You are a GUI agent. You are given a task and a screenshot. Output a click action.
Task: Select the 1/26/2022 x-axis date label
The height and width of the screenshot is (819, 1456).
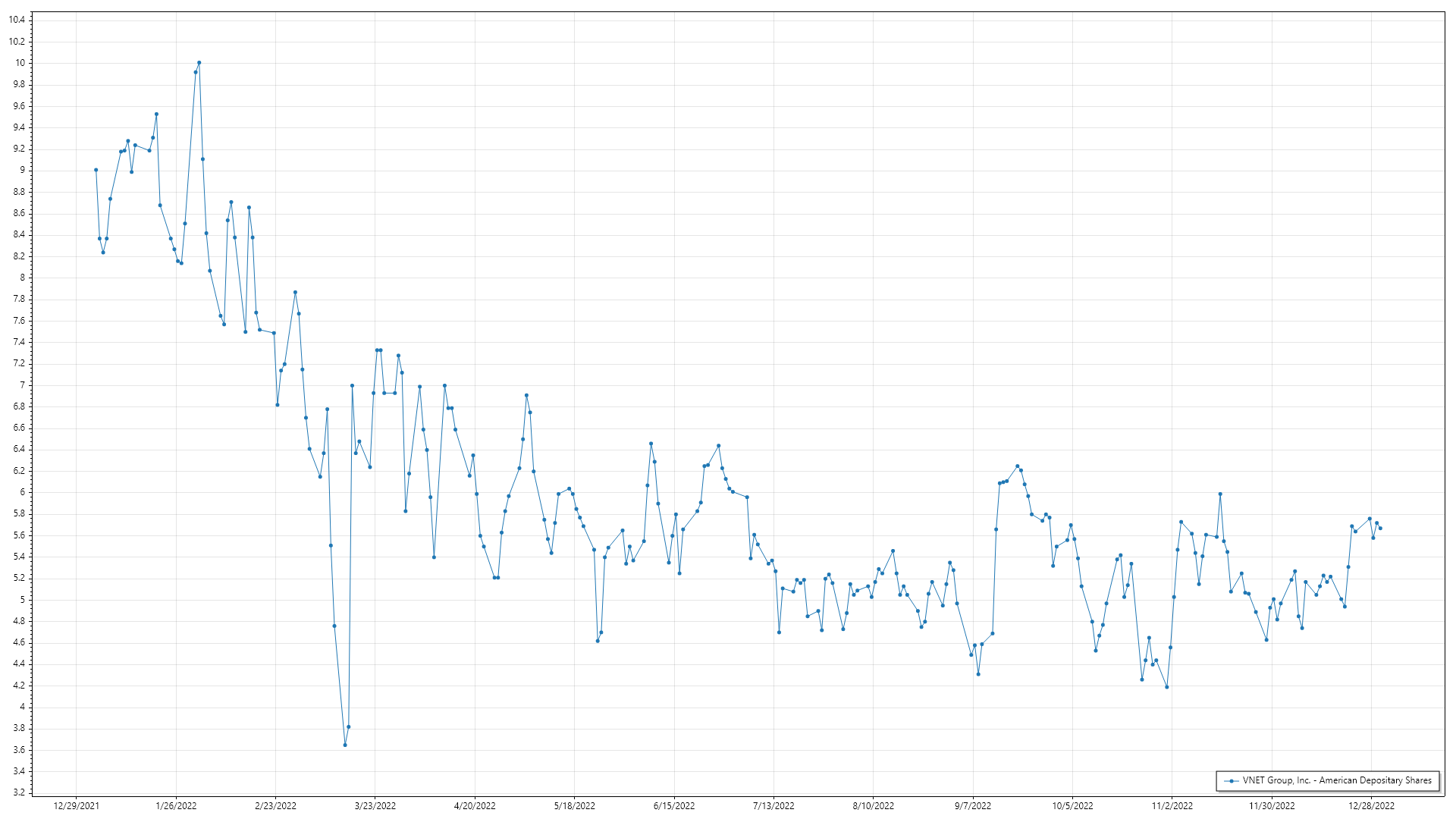(x=176, y=806)
